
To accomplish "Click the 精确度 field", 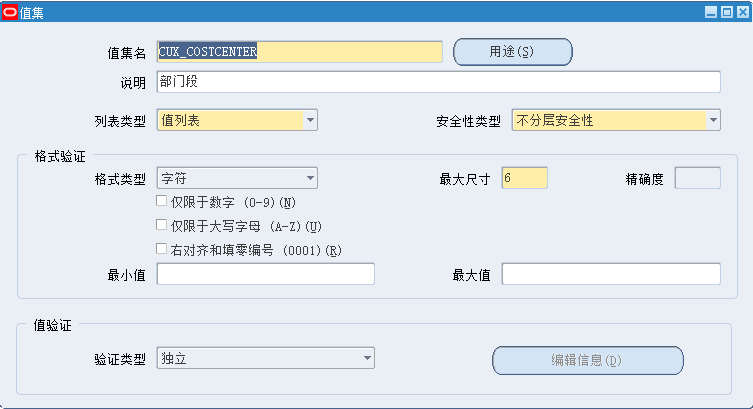I will 698,179.
